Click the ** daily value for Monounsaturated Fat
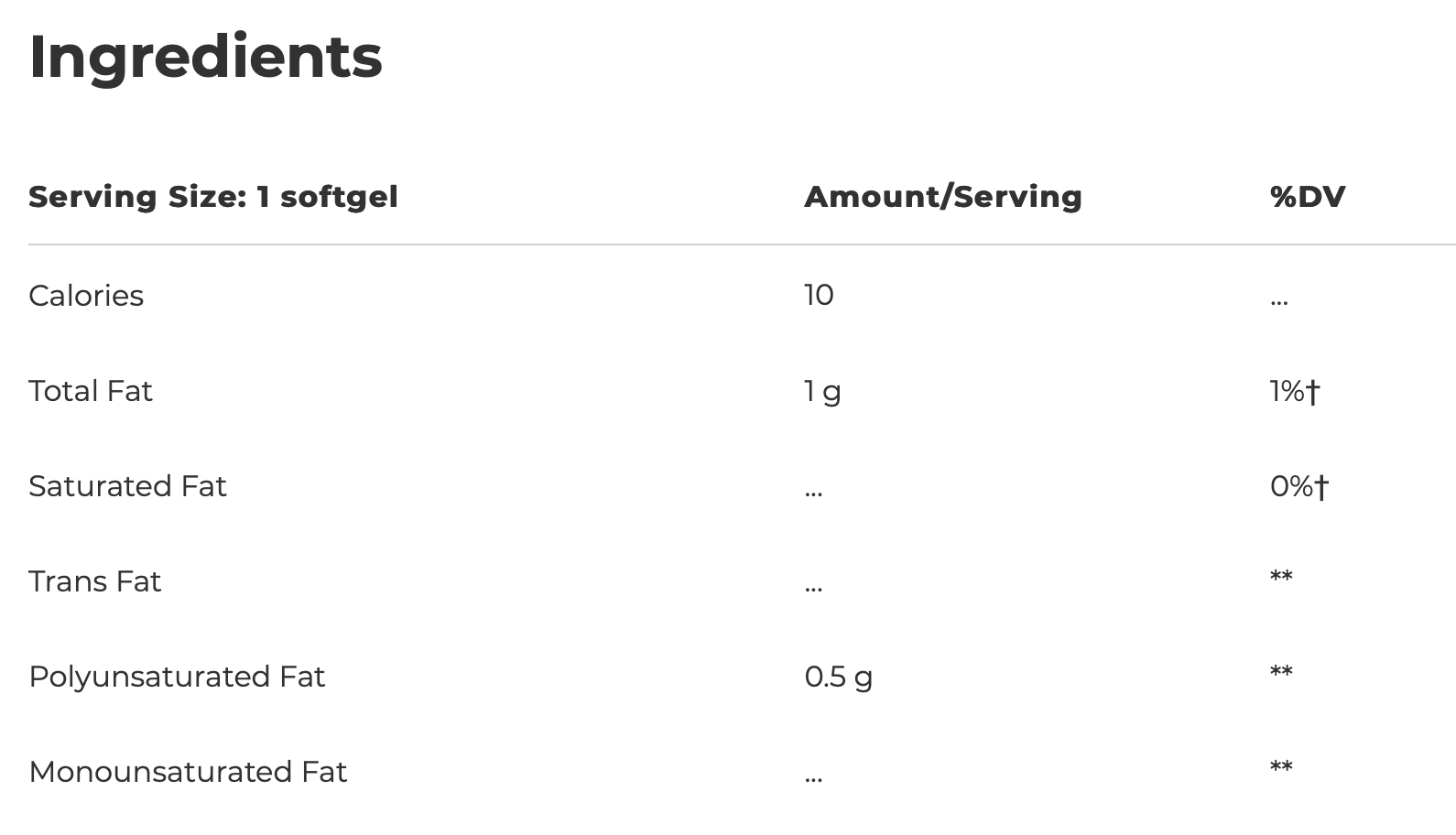The height and width of the screenshot is (835, 1456). tap(1281, 767)
